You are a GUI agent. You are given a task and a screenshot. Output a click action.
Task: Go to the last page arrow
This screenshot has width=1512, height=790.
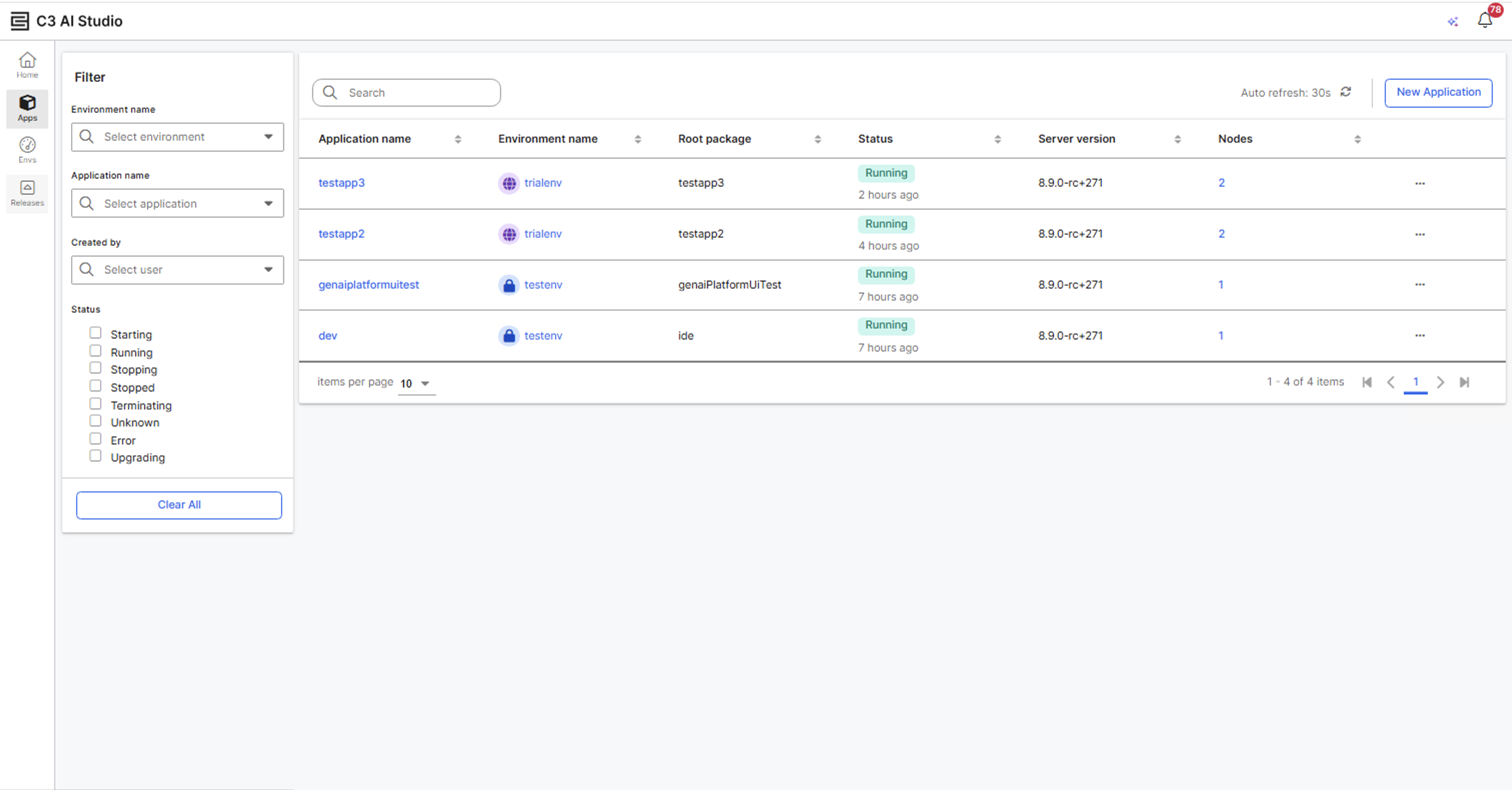[1464, 382]
